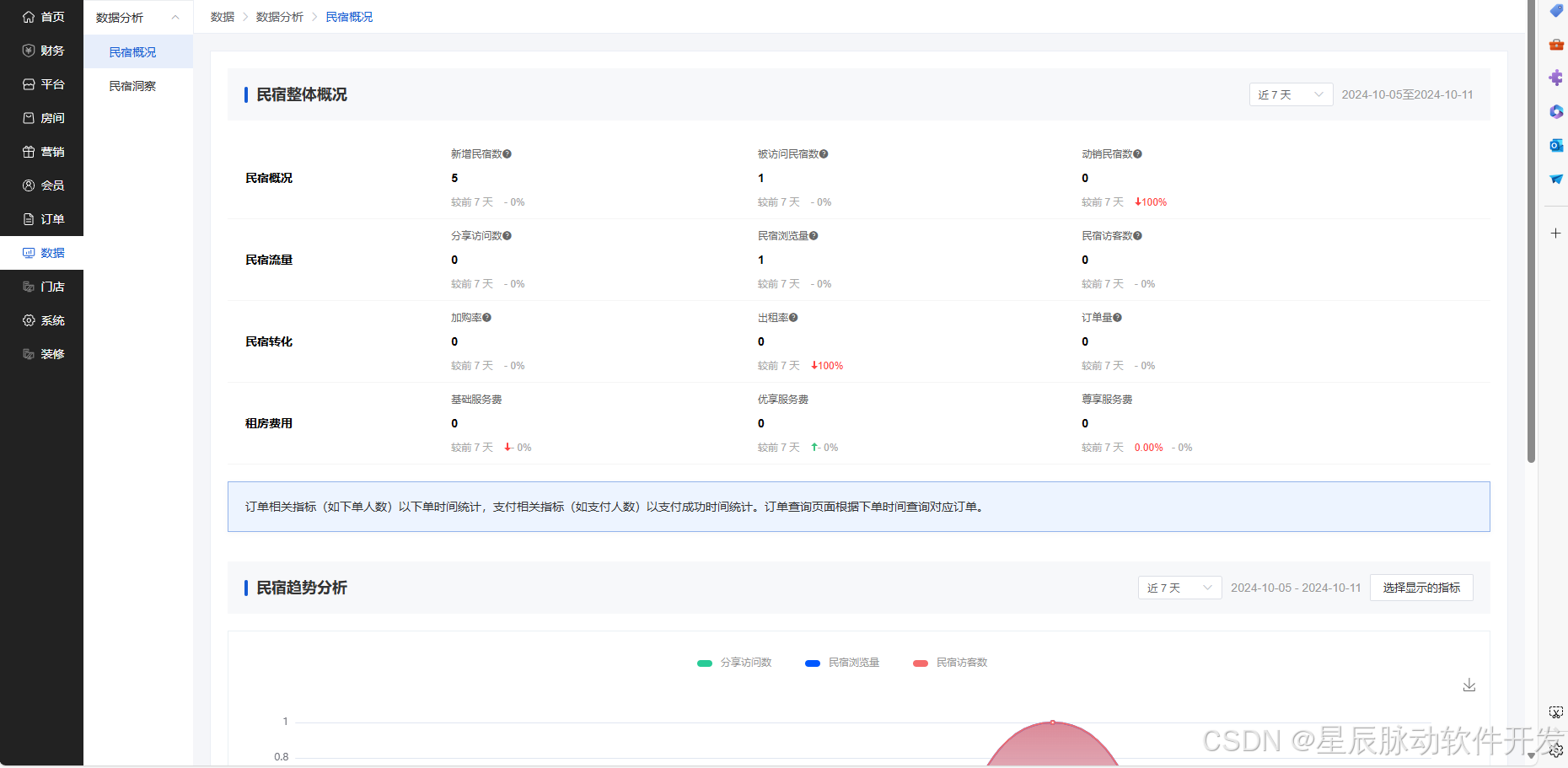Click the paper-plane icon in browser sidebar
Screen dimensions: 1568x768
point(1556,179)
